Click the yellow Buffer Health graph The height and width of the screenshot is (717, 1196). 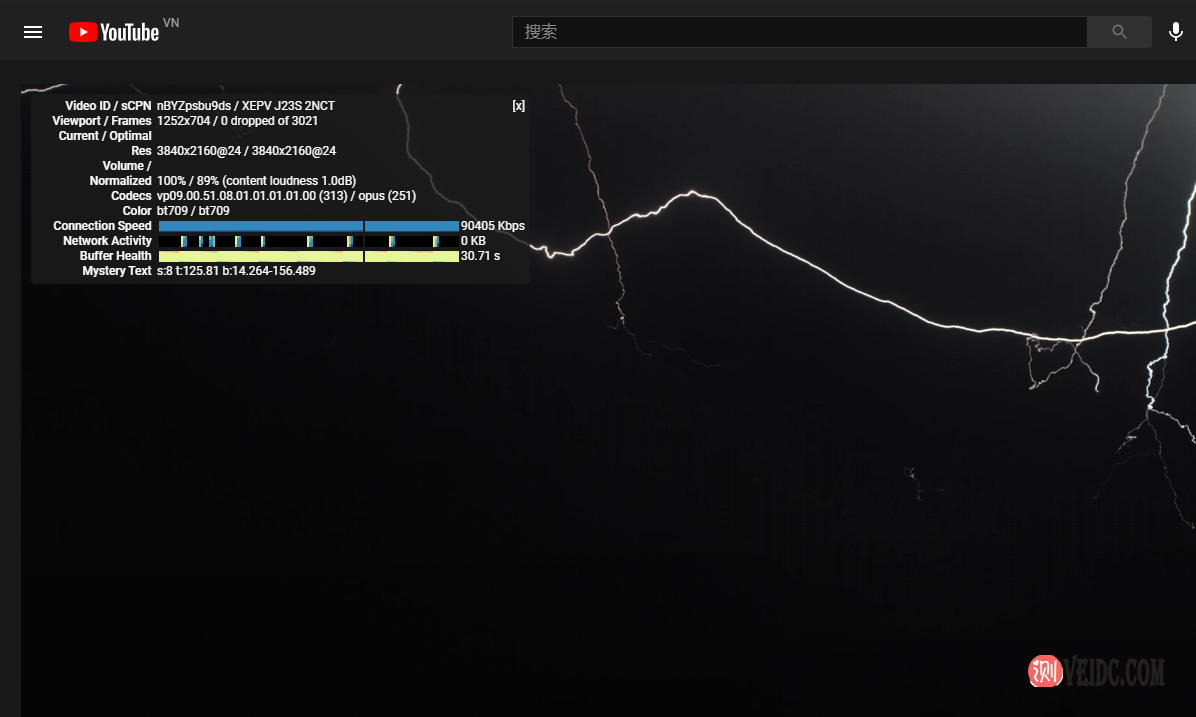[308, 256]
